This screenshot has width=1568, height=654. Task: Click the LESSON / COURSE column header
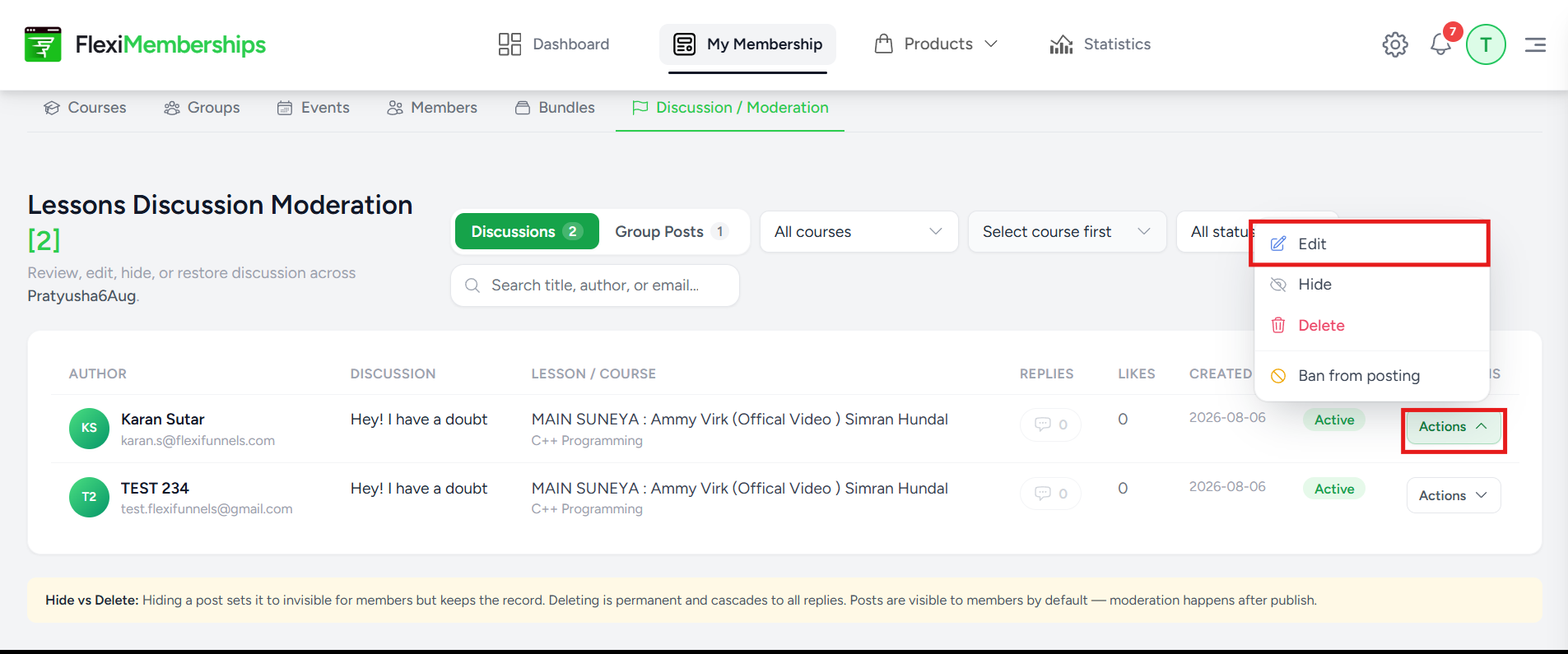pyautogui.click(x=593, y=374)
